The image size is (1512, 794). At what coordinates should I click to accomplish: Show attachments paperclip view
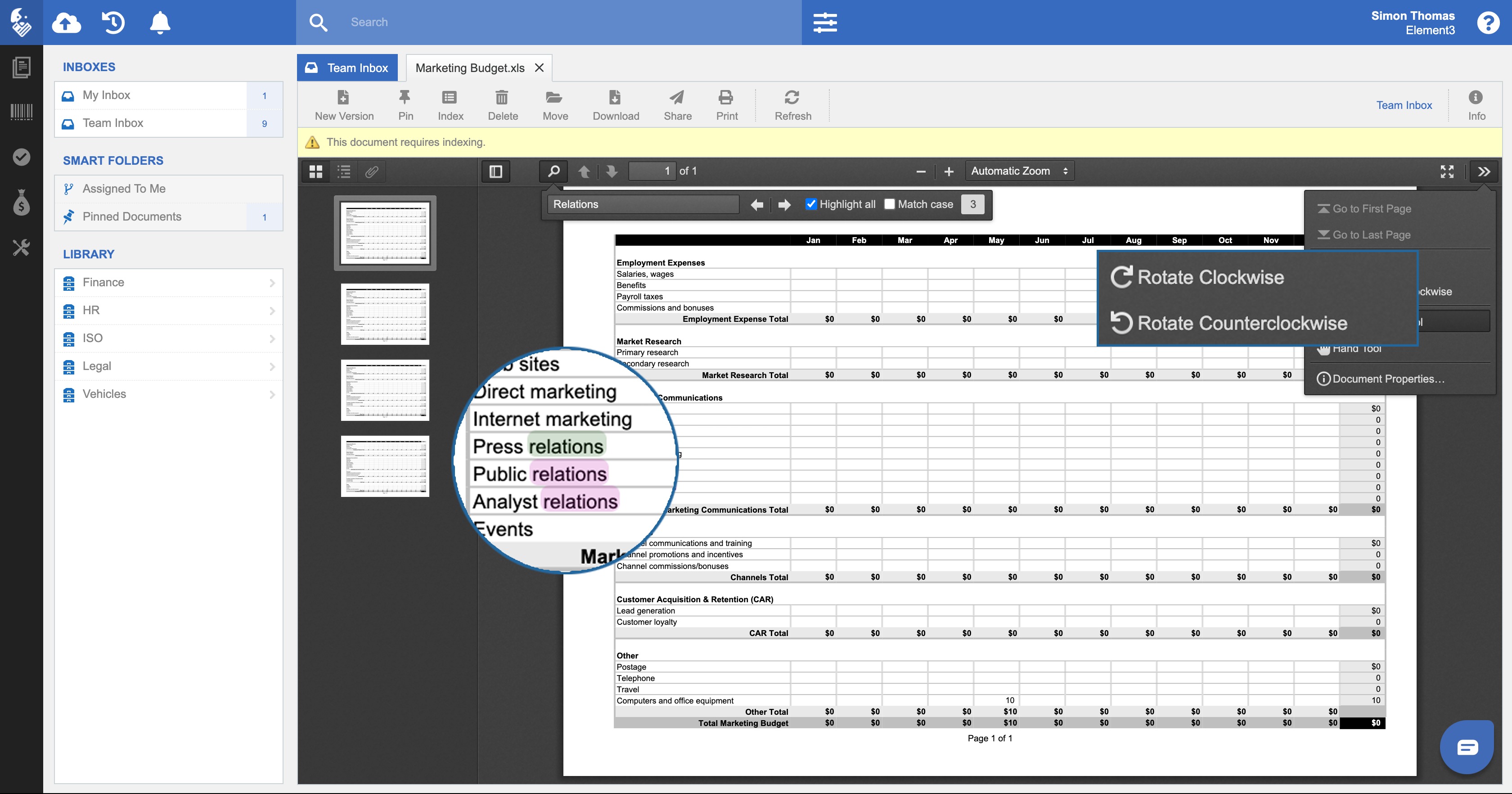pyautogui.click(x=372, y=171)
